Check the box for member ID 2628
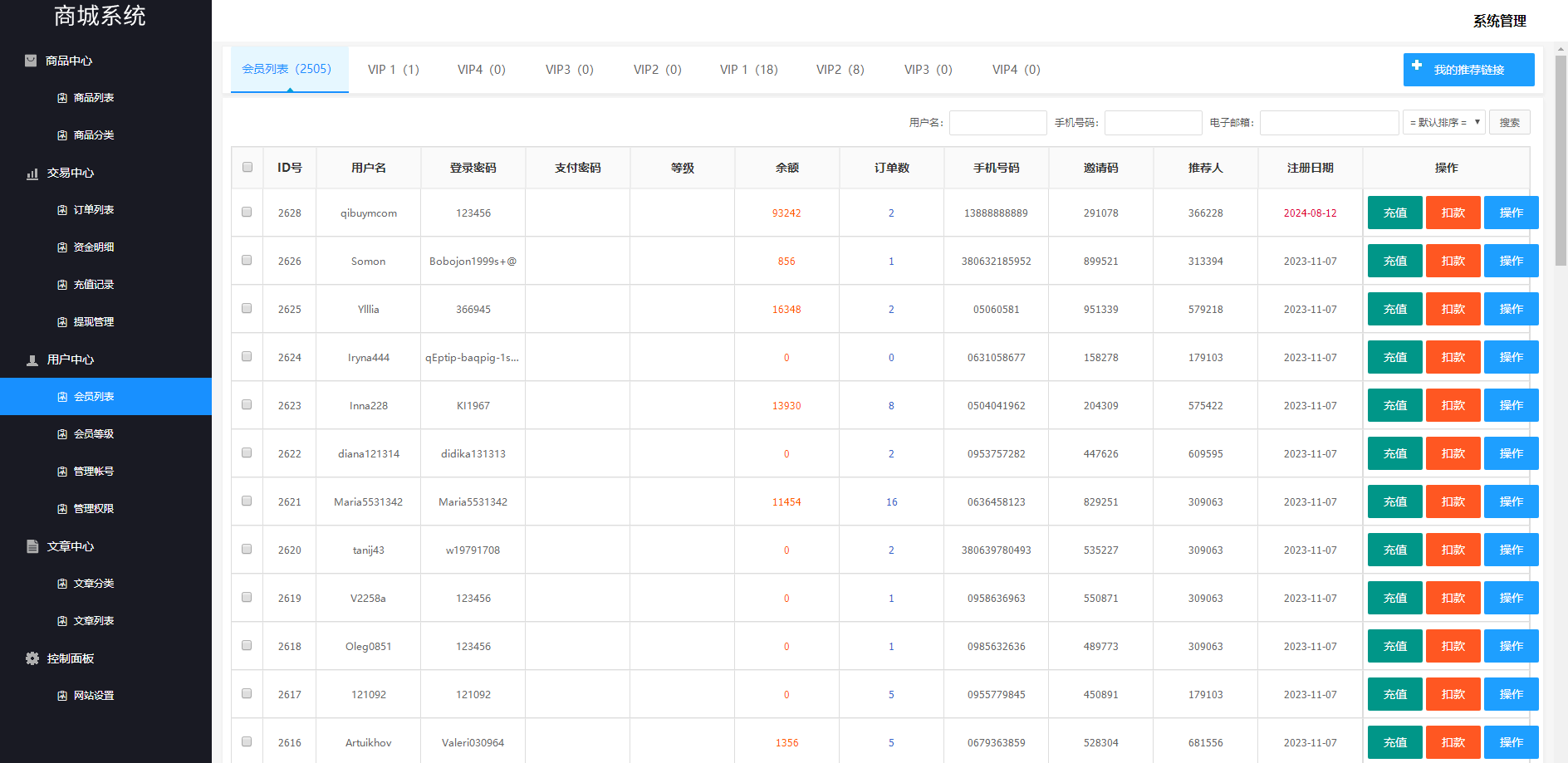The width and height of the screenshot is (1568, 763). (x=247, y=212)
